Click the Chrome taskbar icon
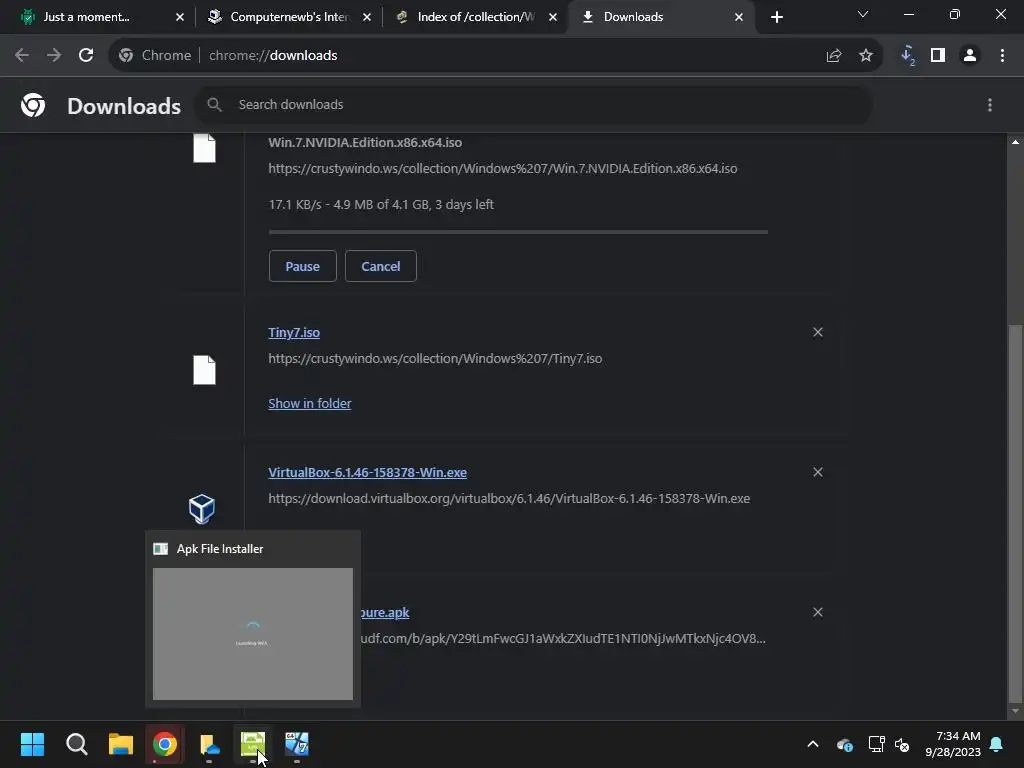The height and width of the screenshot is (768, 1024). (165, 744)
